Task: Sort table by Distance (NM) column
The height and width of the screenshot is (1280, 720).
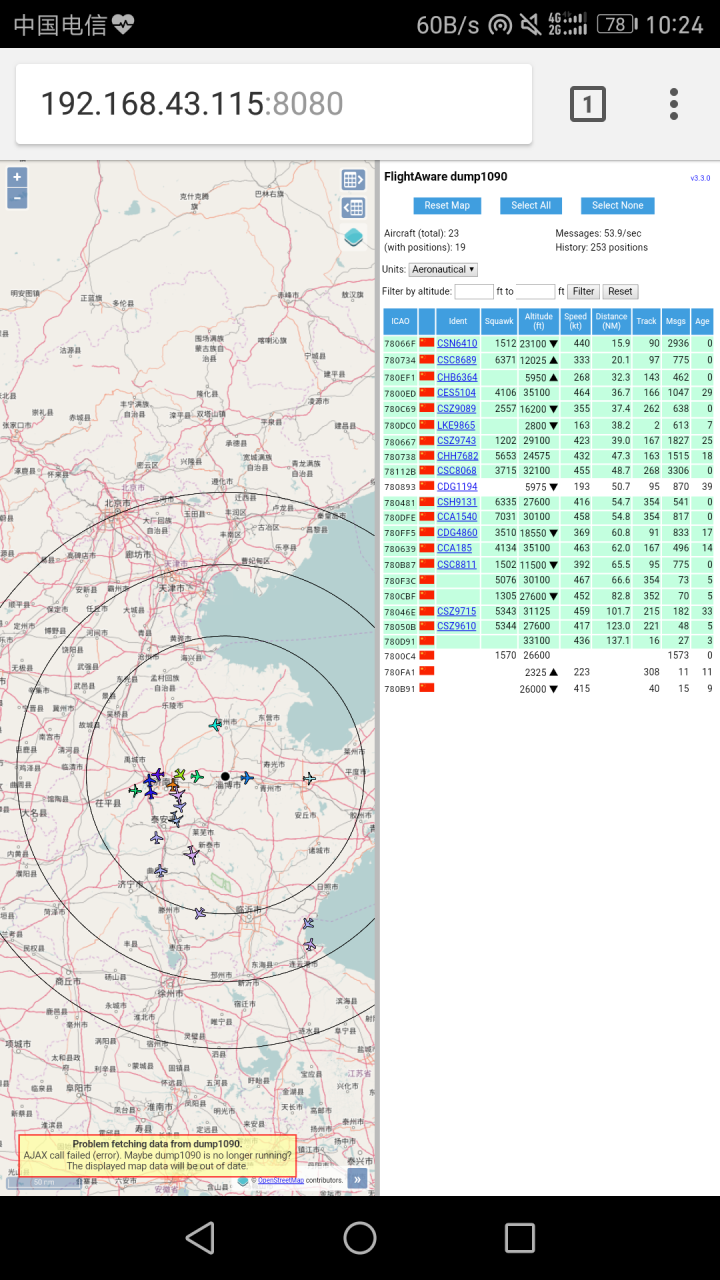Action: coord(611,321)
